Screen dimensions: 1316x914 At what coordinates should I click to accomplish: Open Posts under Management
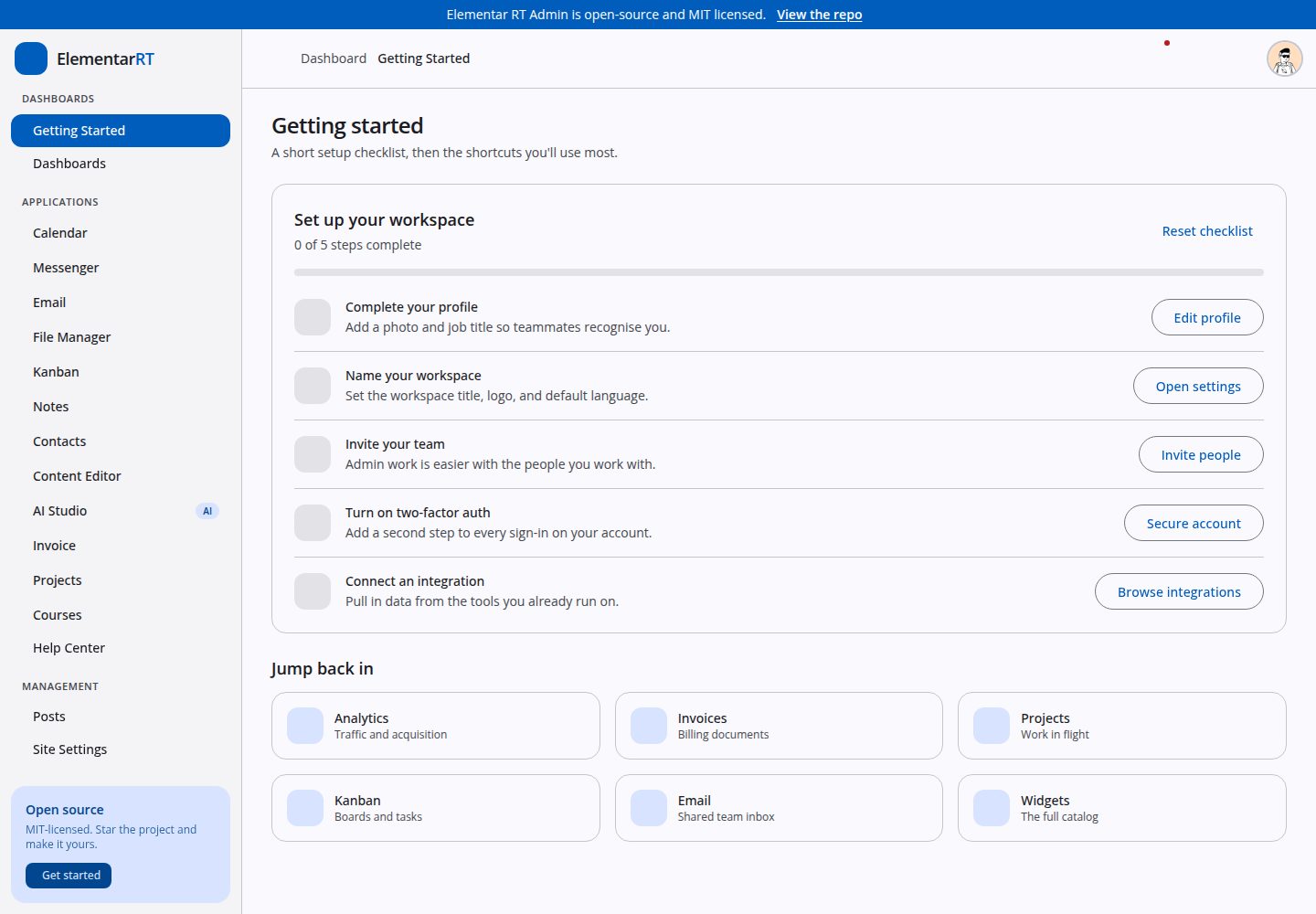coord(121,717)
